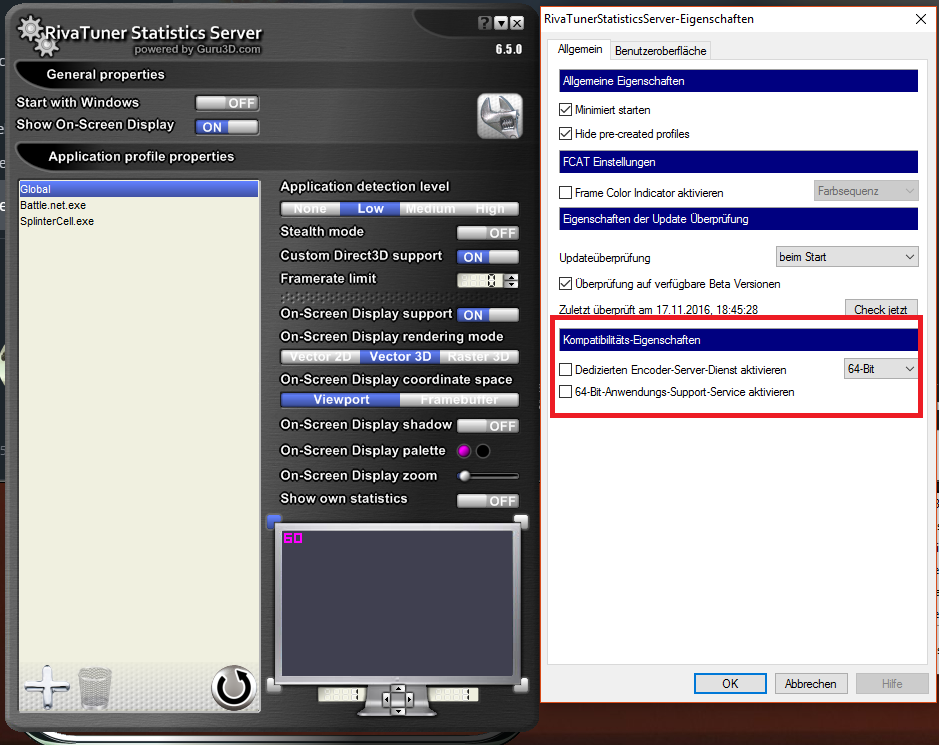Check 64-Bit-Anwendungs-Support-Service aktivieren
Viewport: 939px width, 745px height.
tap(565, 392)
